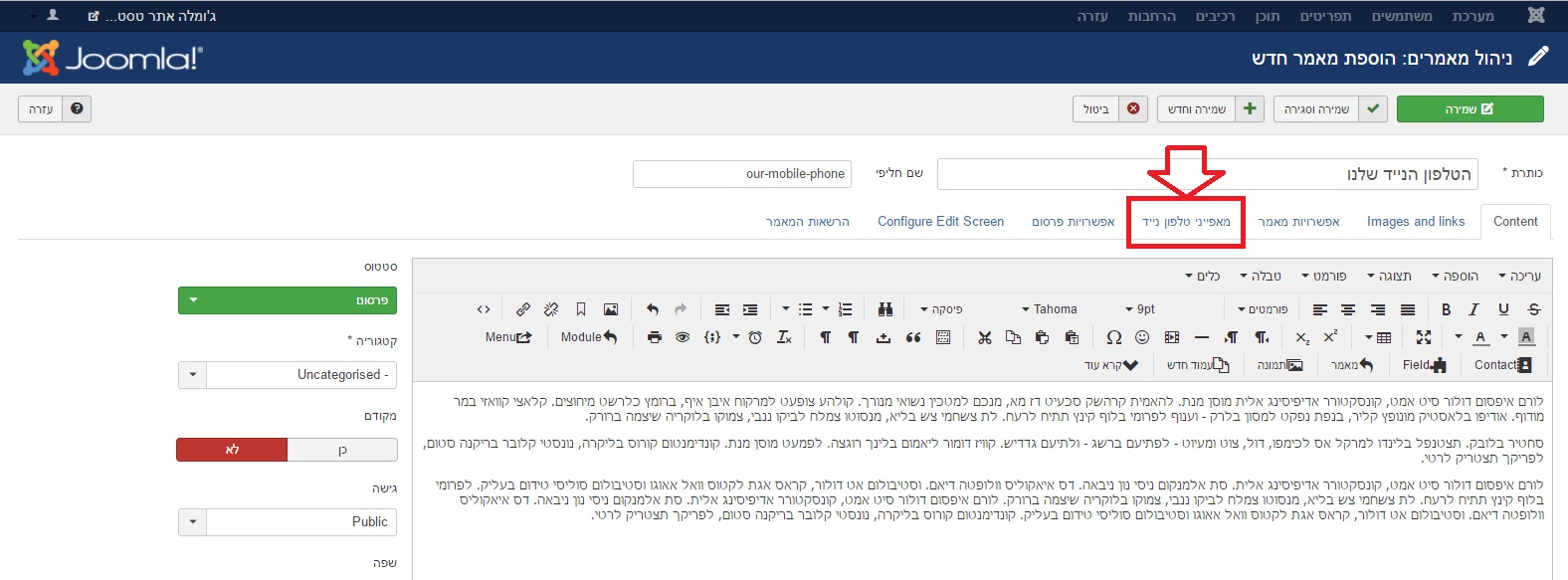Viewport: 1568px width, 580px height.
Task: Open the emoticons smiley icon
Action: coord(1142,337)
